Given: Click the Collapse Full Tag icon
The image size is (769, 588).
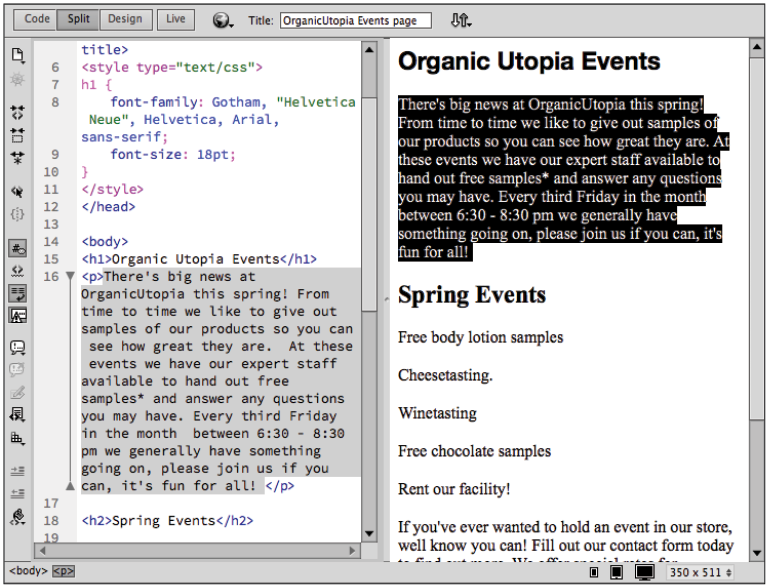Looking at the screenshot, I should 17,112.
